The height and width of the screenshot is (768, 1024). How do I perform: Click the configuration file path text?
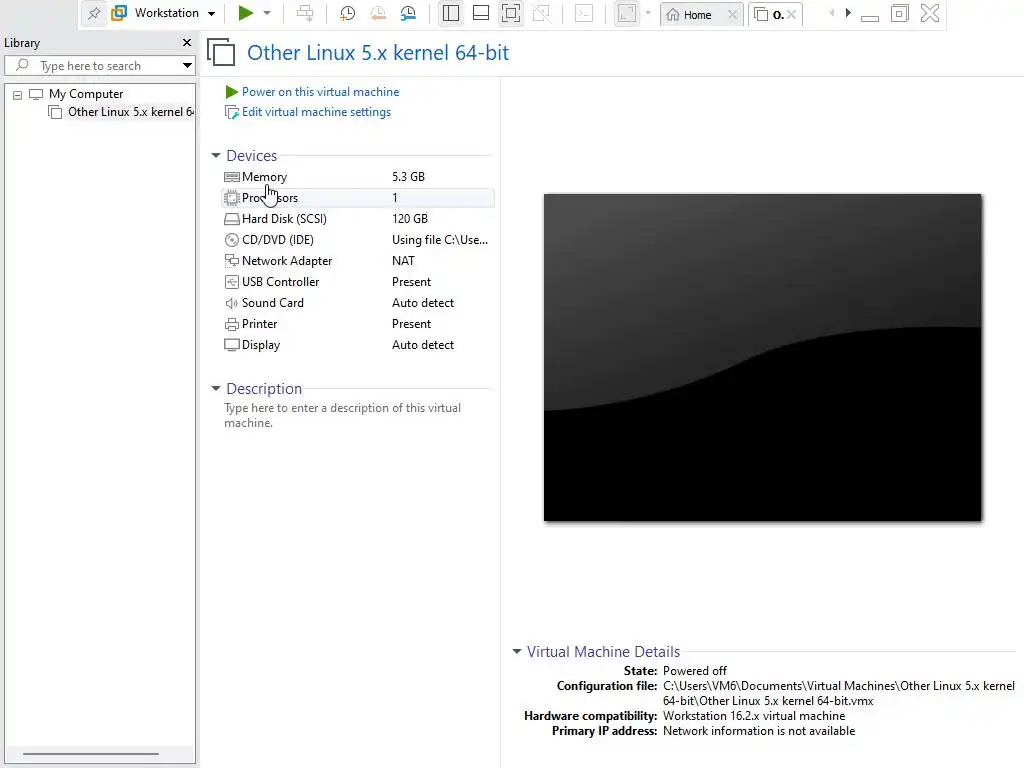pos(839,694)
